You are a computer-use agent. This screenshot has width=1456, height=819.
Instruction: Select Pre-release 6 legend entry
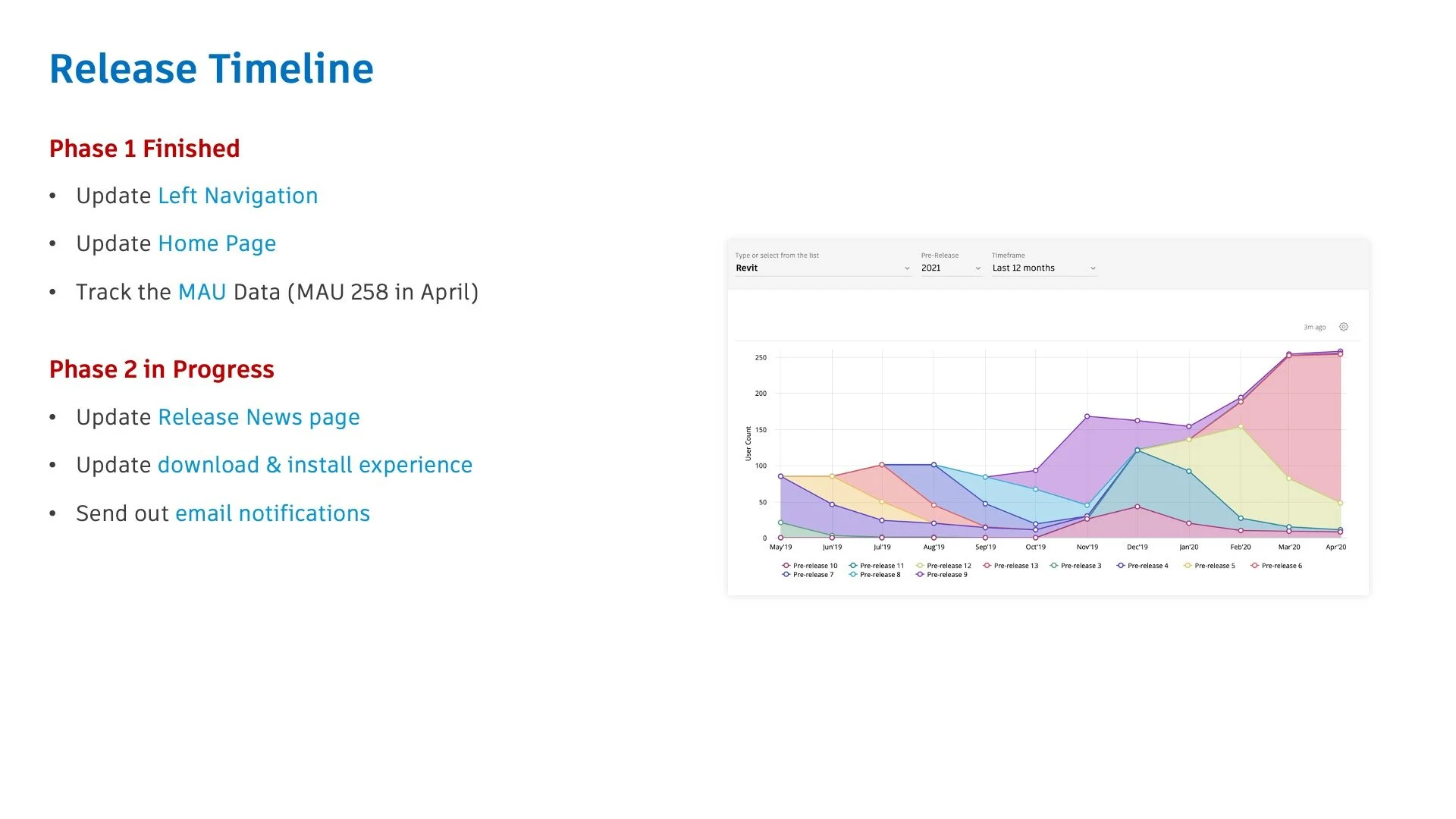[x=1281, y=566]
